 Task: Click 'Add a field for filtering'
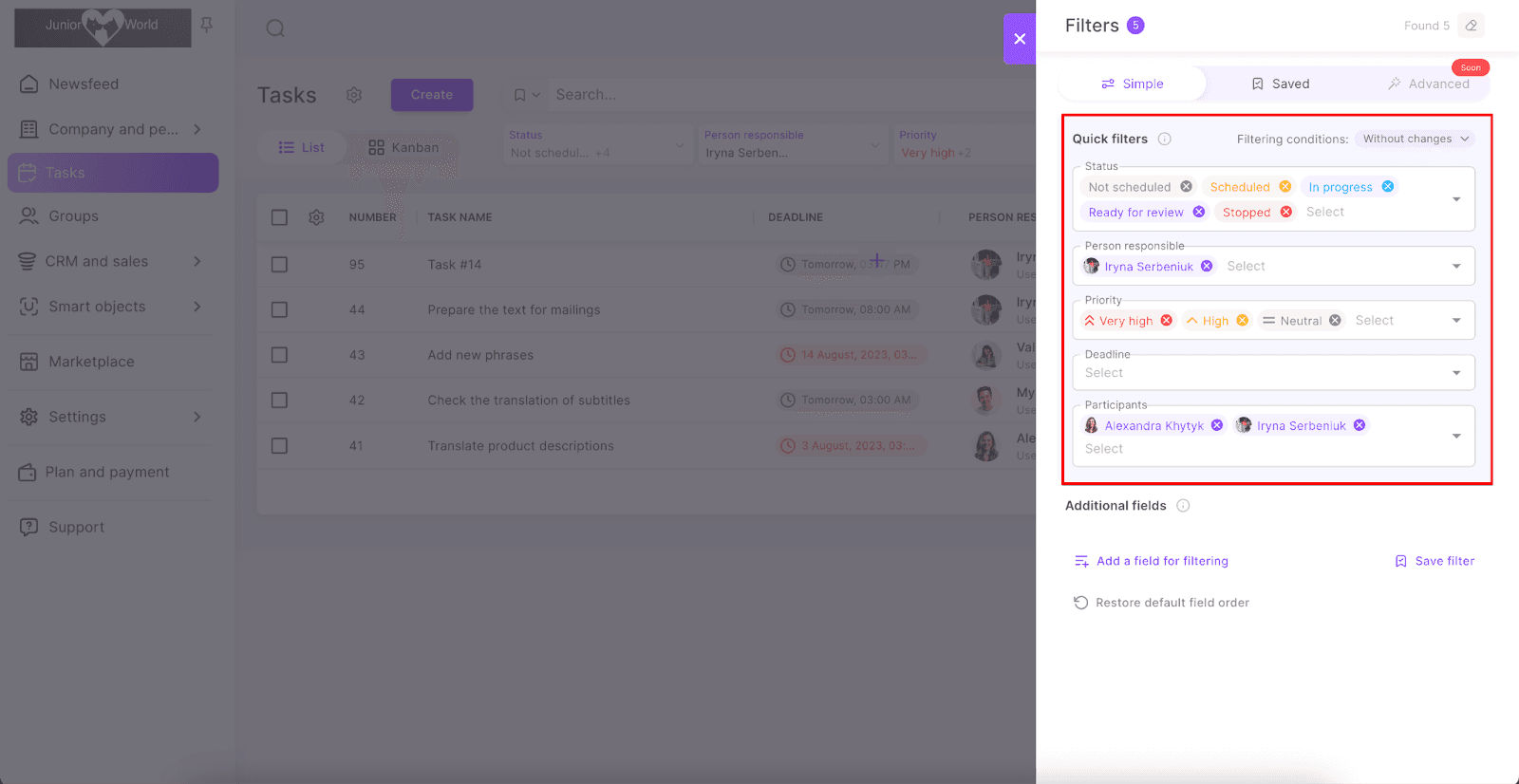pyautogui.click(x=1152, y=561)
